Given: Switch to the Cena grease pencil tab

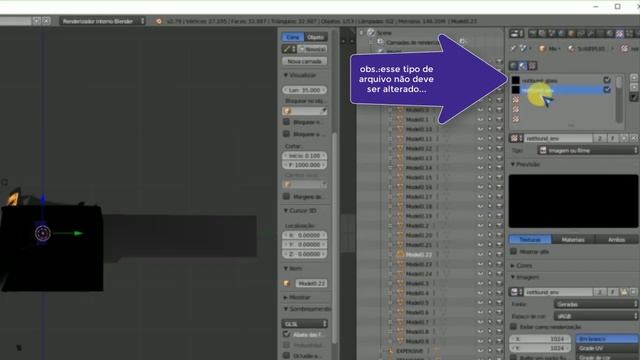Looking at the screenshot, I should click(293, 37).
